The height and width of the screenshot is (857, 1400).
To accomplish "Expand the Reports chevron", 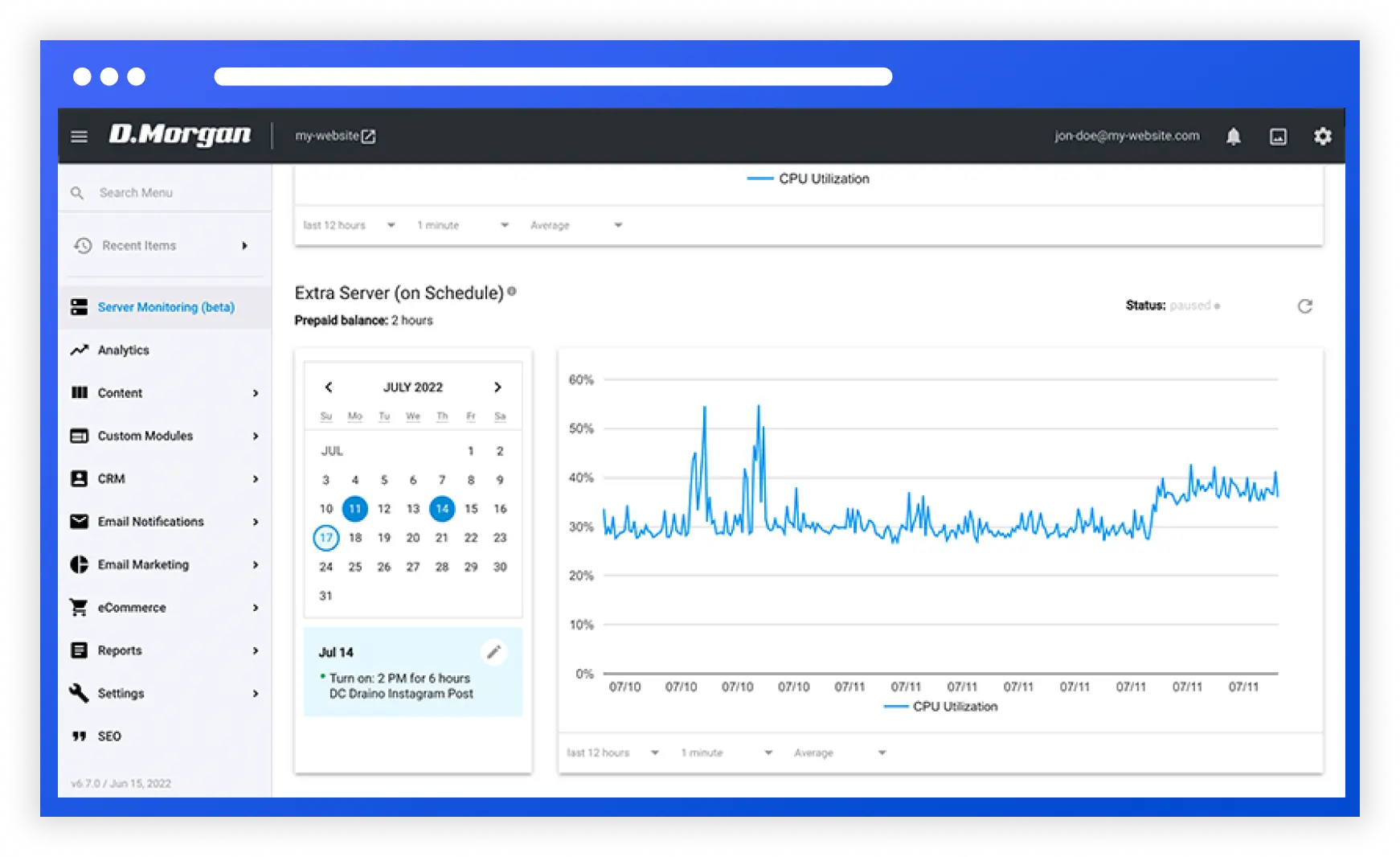I will tap(256, 650).
